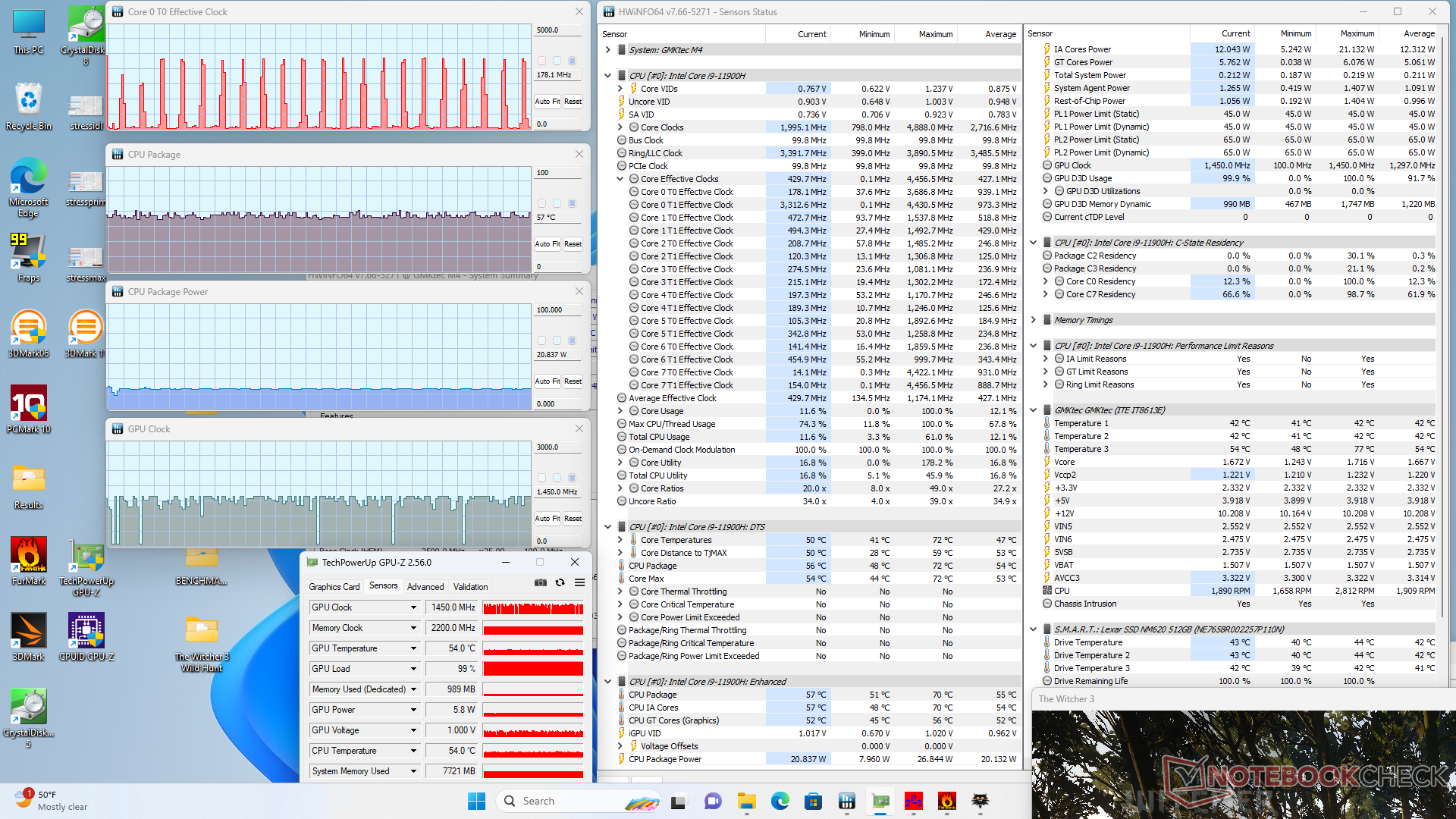This screenshot has height=819, width=1456.
Task: Open the Windows Start menu
Action: click(476, 801)
